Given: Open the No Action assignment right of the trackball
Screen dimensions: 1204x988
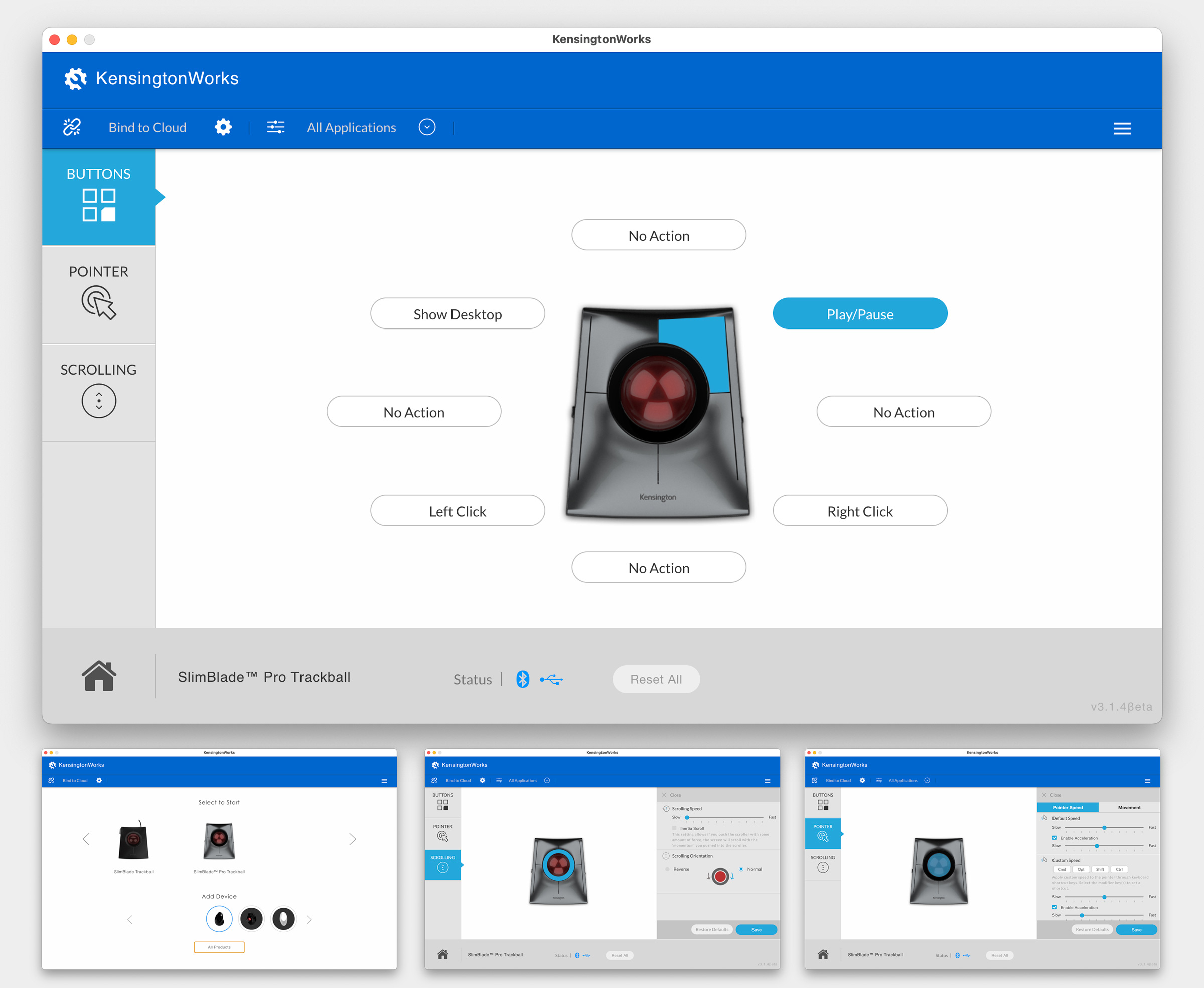Looking at the screenshot, I should (x=904, y=411).
